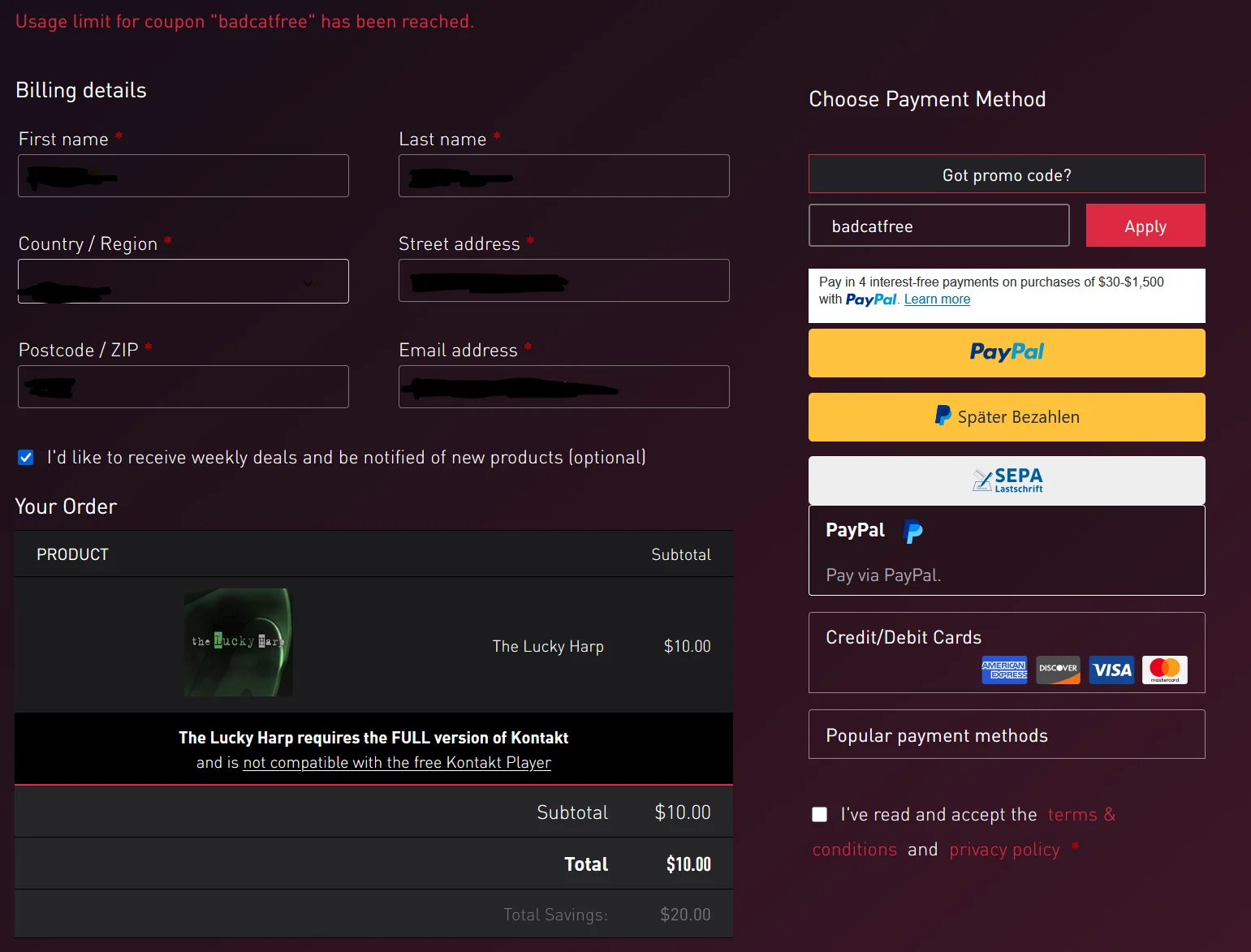Click the Mastercard card icon

tap(1165, 670)
